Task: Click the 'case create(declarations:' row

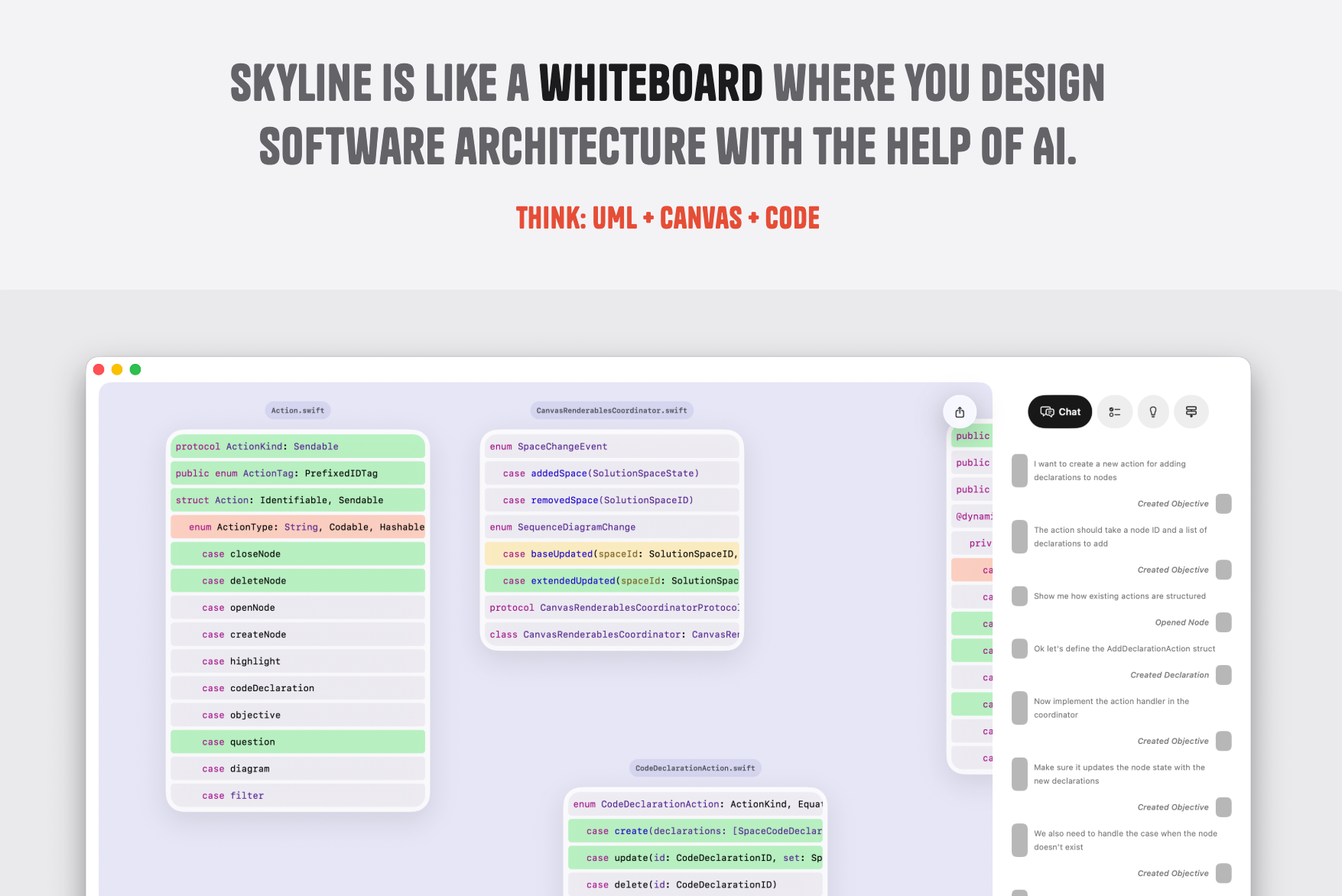Action: (695, 831)
